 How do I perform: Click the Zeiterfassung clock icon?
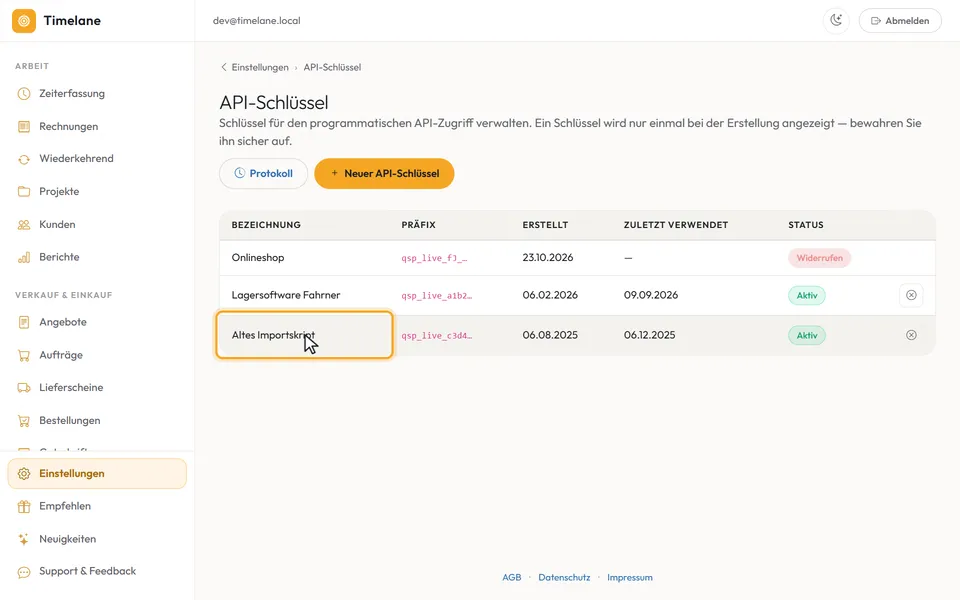pyautogui.click(x=24, y=94)
